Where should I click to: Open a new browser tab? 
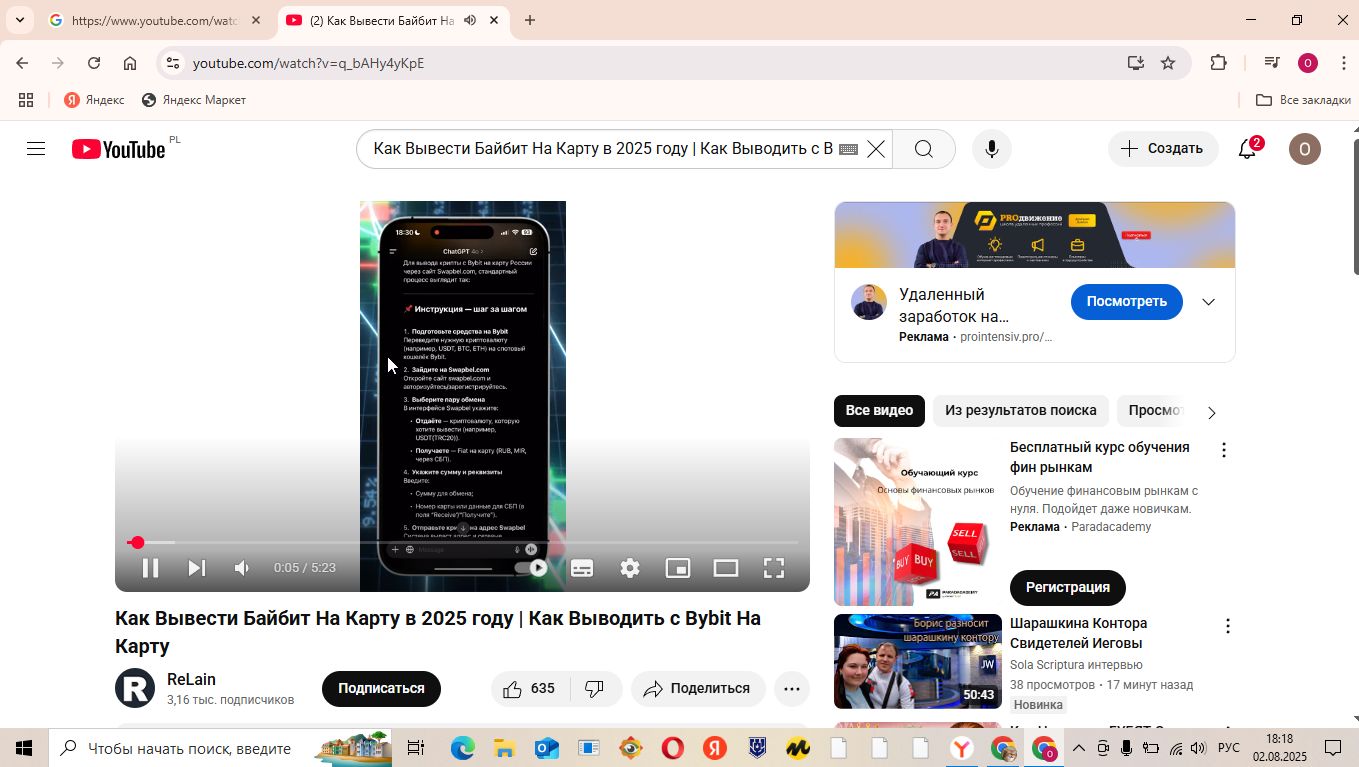click(x=530, y=20)
